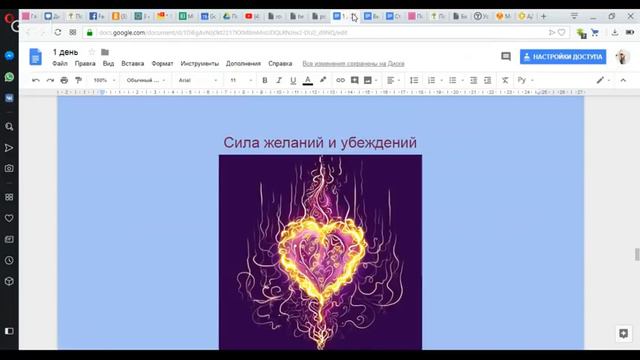Increase the paragraph indent
This screenshot has height=360, width=640.
point(487,80)
